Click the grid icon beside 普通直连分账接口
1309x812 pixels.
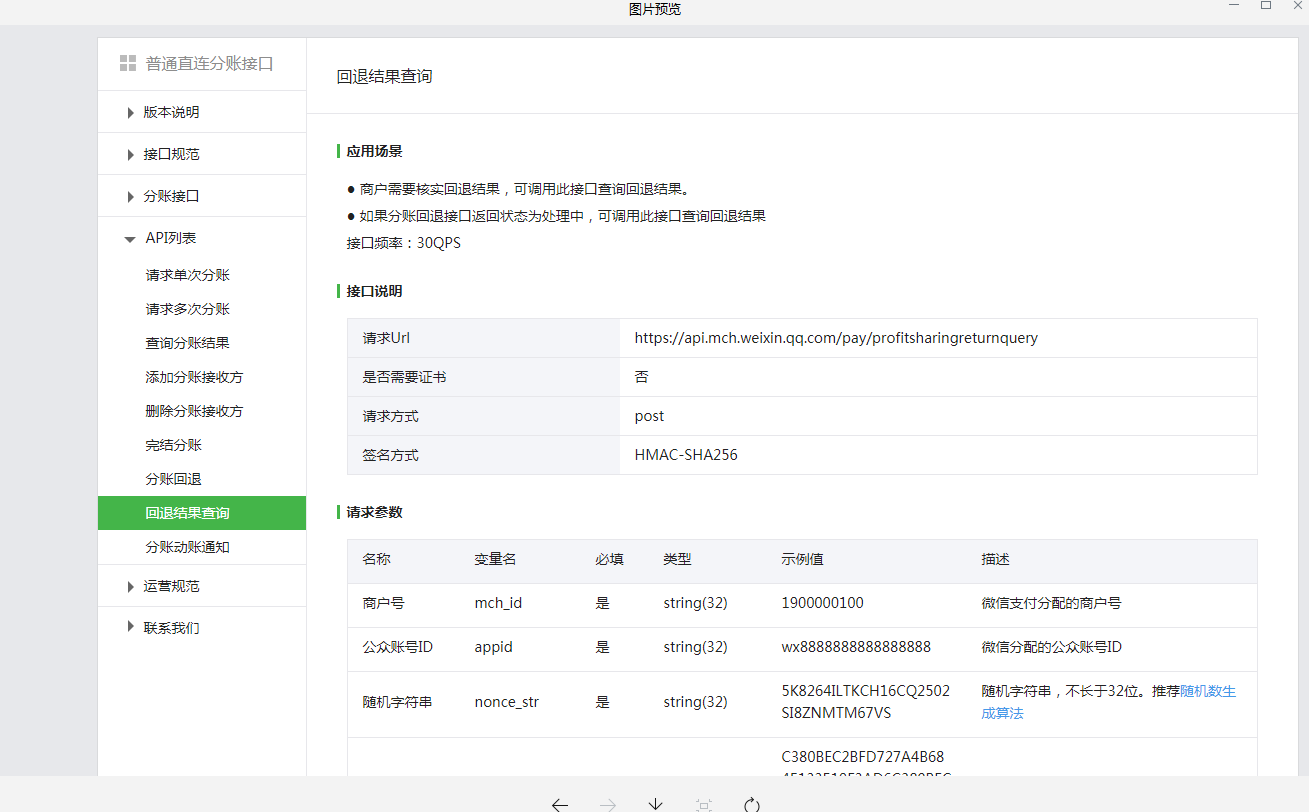pos(127,63)
